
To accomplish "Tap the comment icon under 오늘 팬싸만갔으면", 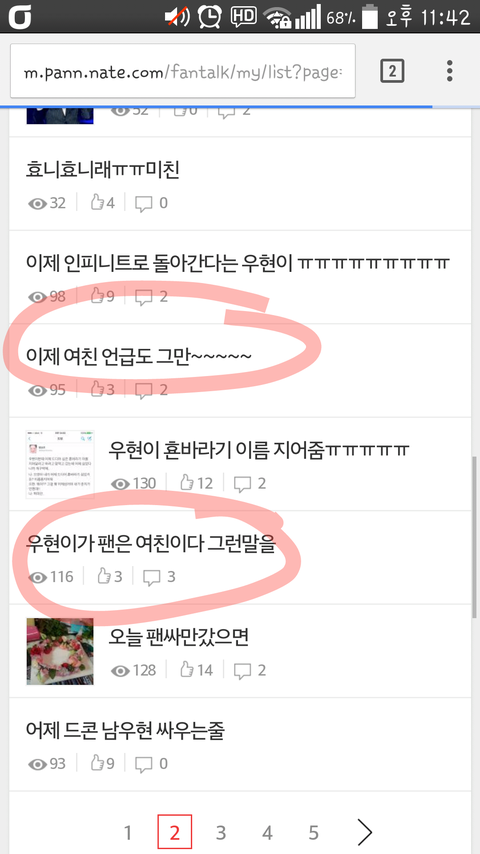I will (x=242, y=671).
